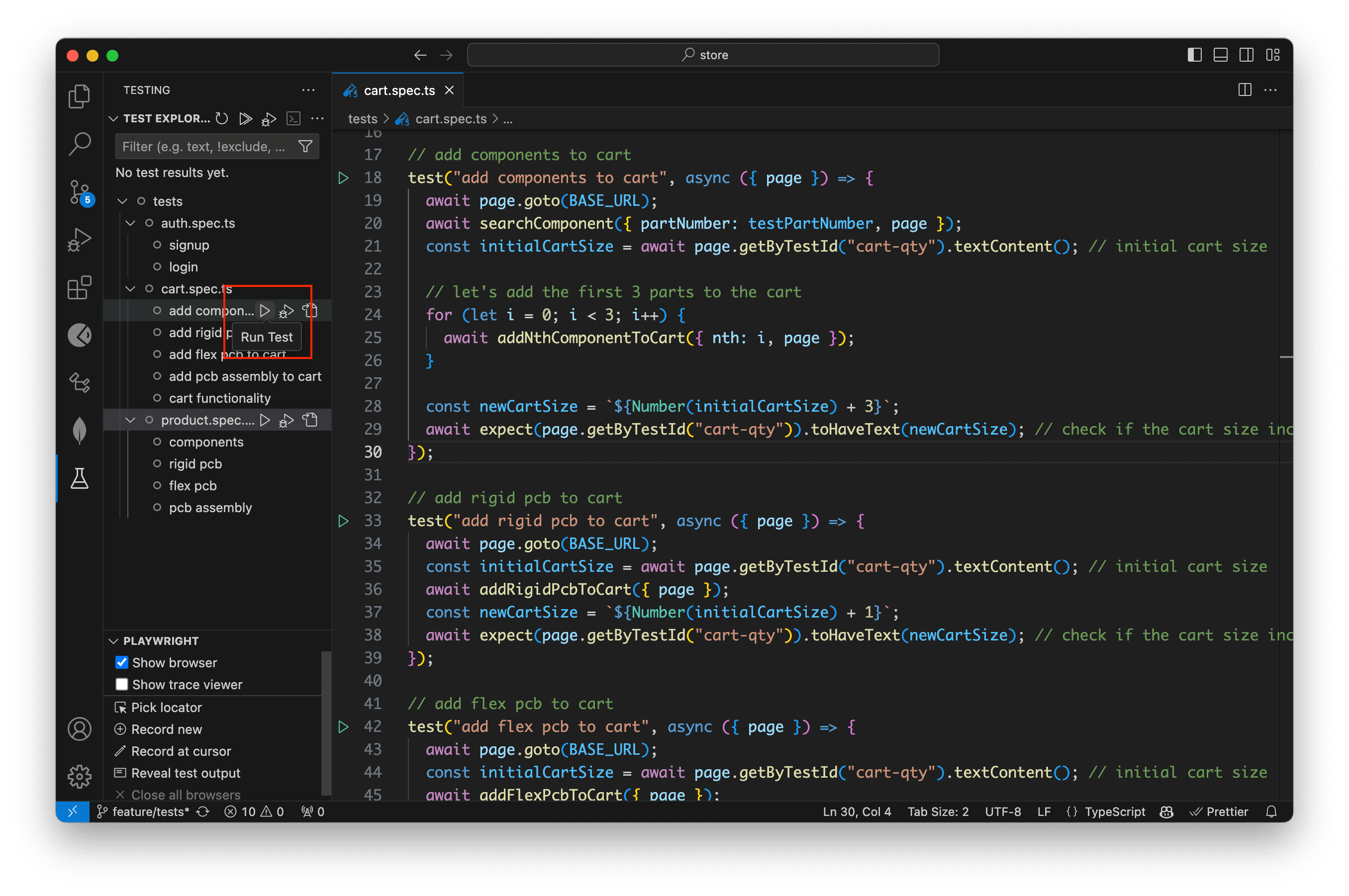
Task: Open notifications bell in status bar
Action: pyautogui.click(x=1271, y=811)
